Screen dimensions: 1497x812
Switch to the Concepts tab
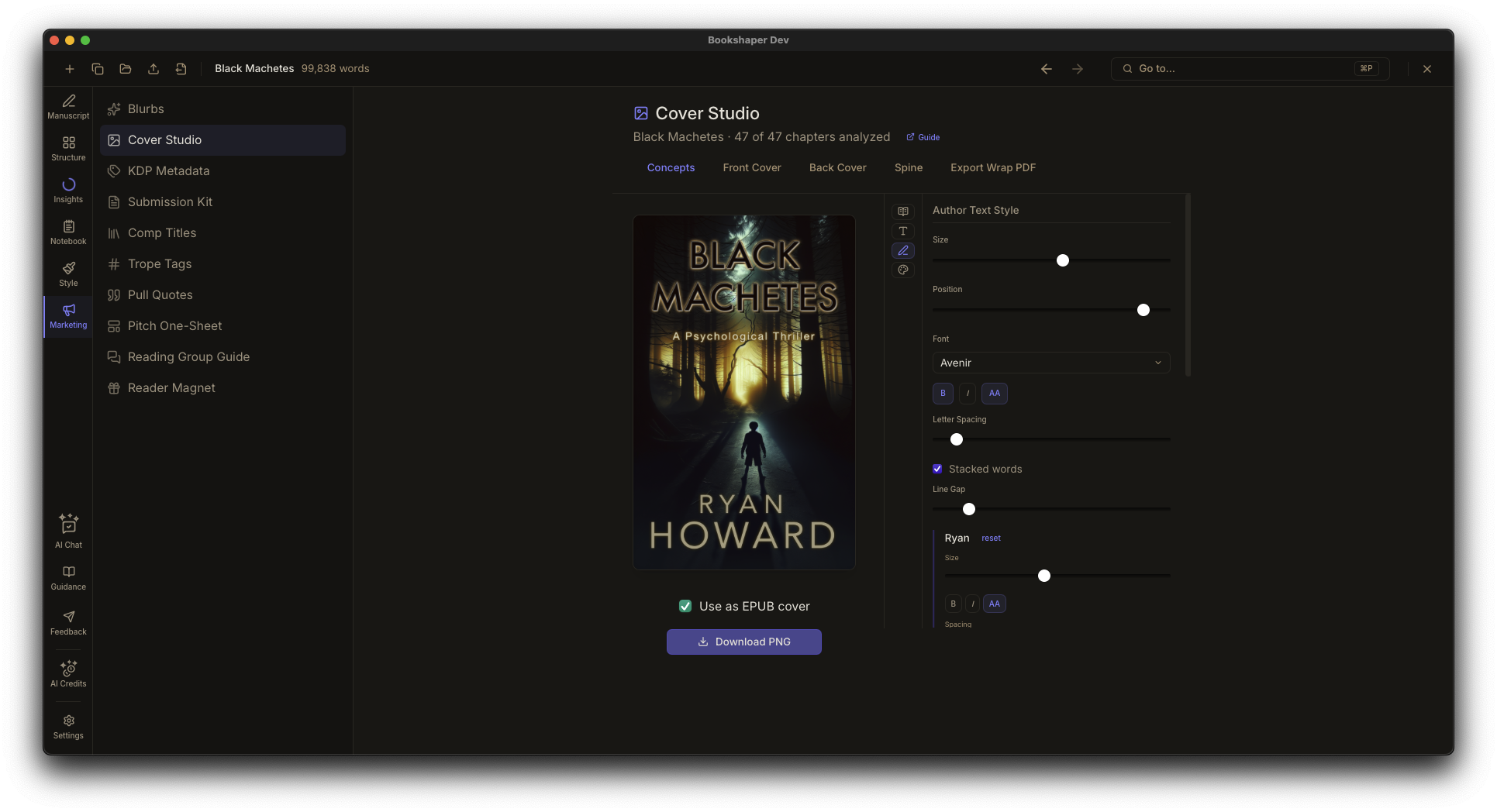point(671,167)
